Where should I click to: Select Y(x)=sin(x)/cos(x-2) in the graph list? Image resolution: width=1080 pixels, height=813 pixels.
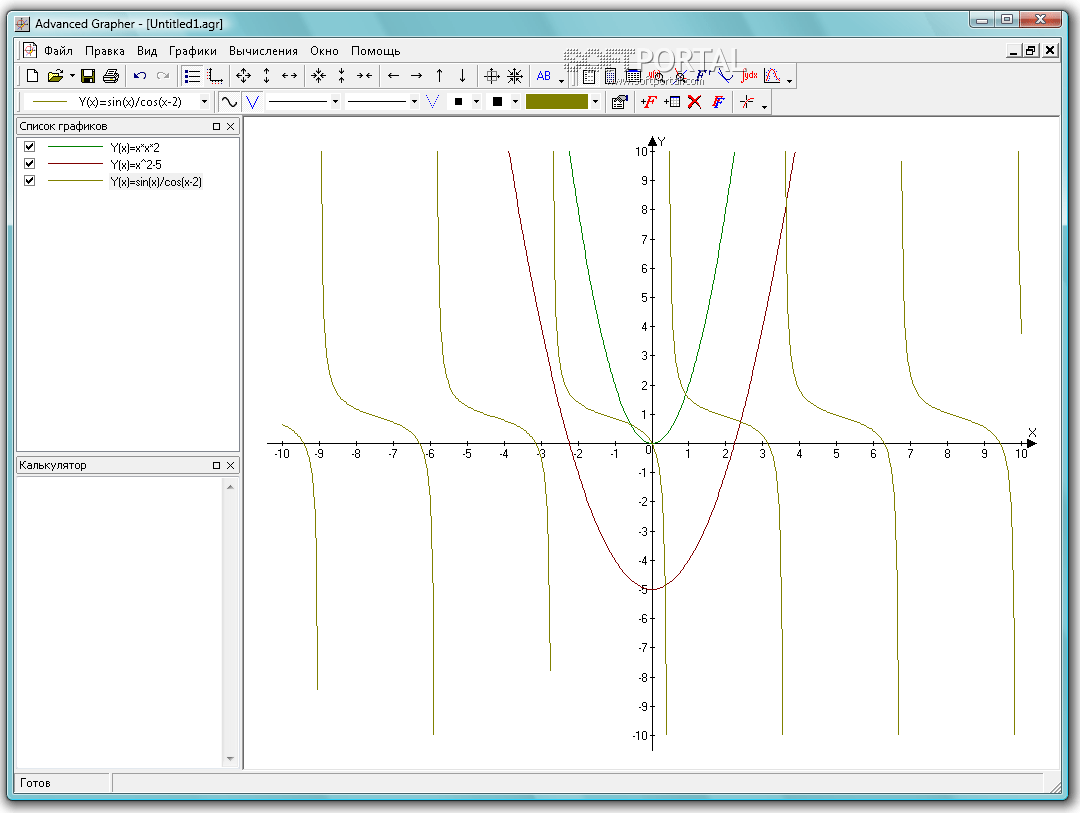[x=156, y=182]
